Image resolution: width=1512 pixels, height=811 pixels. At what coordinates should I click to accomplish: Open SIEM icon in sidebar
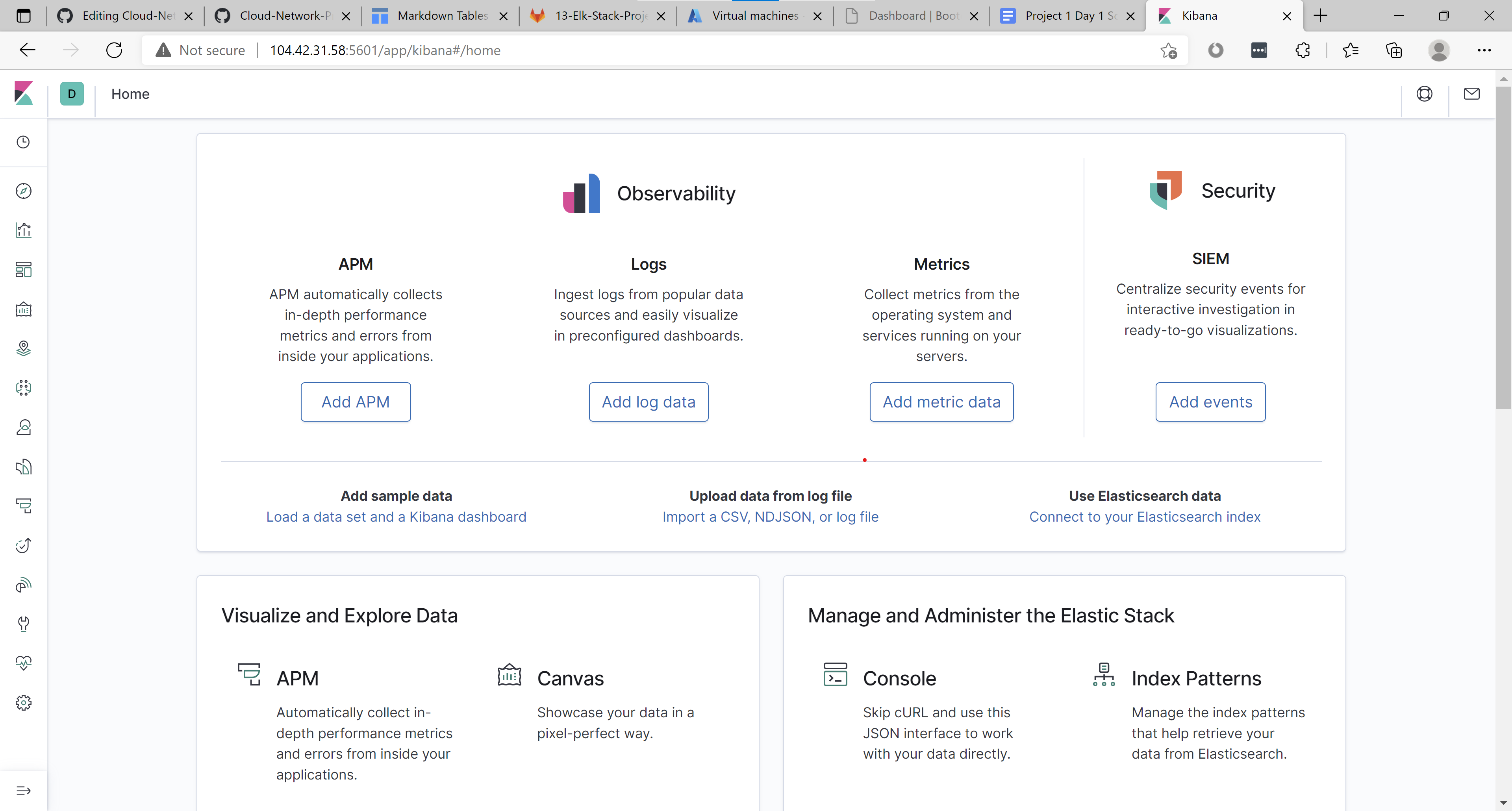click(24, 585)
